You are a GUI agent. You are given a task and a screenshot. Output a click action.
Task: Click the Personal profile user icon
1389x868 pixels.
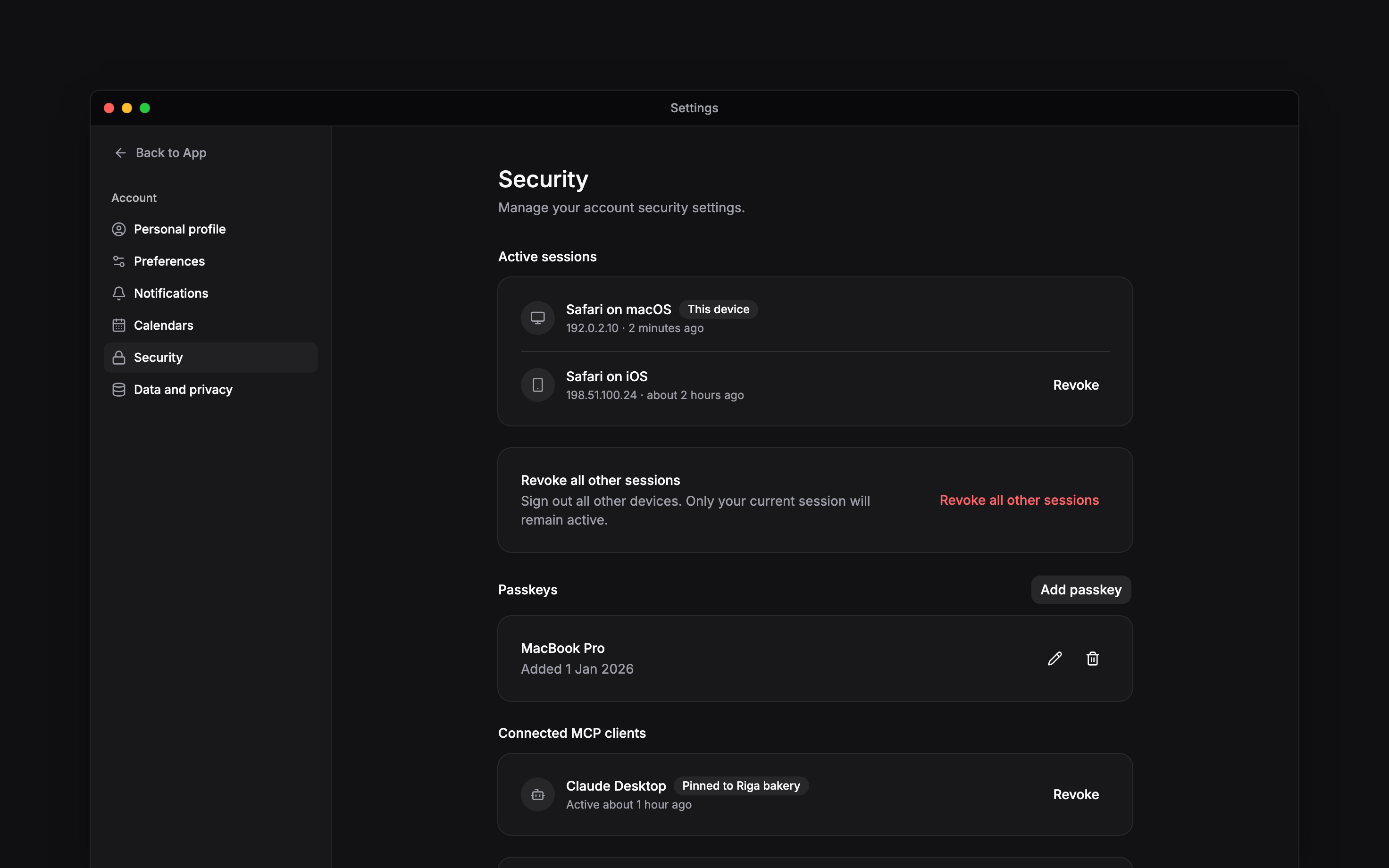pyautogui.click(x=119, y=229)
